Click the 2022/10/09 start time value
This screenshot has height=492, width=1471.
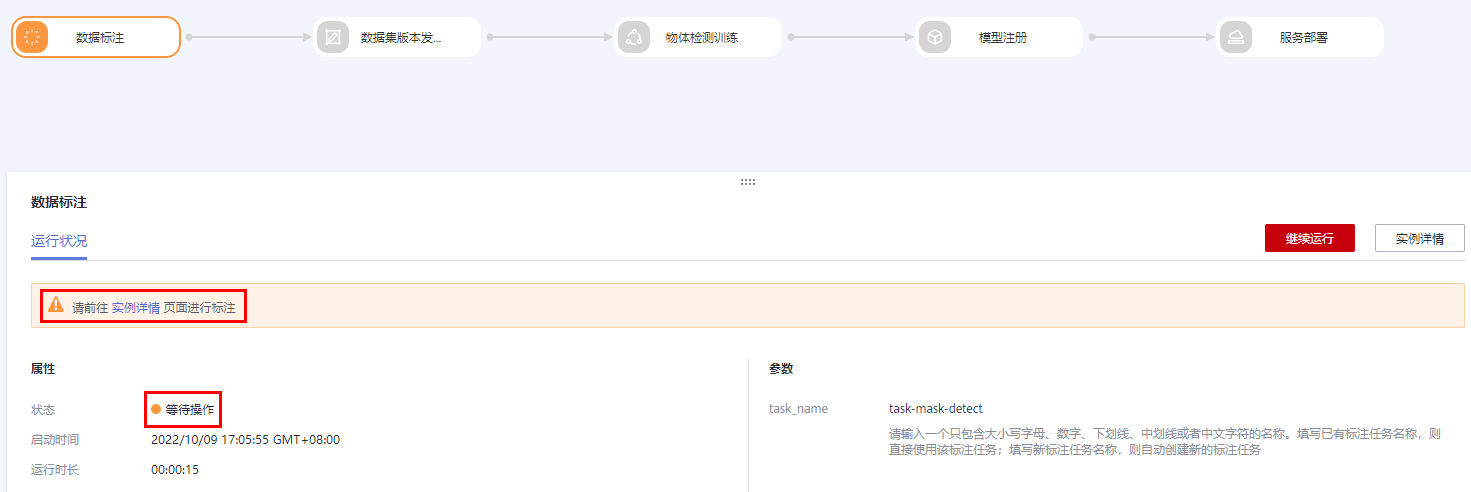(245, 440)
